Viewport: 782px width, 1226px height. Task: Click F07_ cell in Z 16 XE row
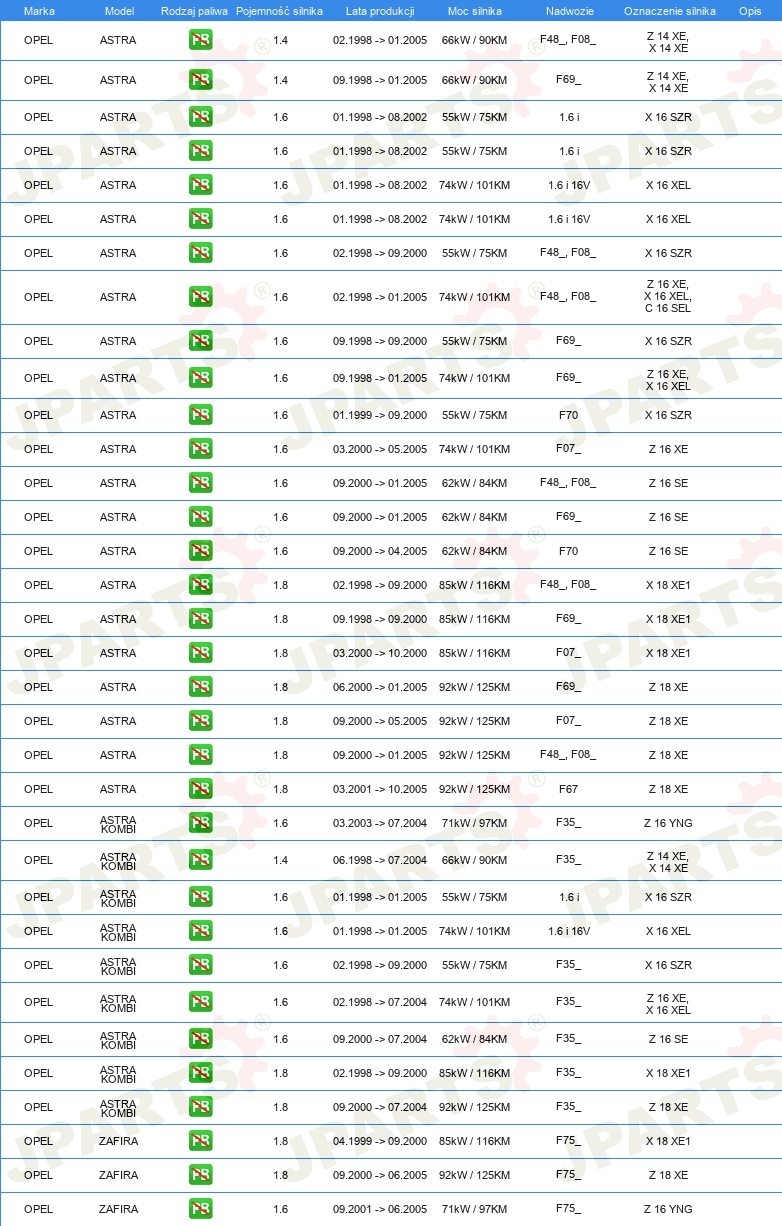pyautogui.click(x=568, y=449)
